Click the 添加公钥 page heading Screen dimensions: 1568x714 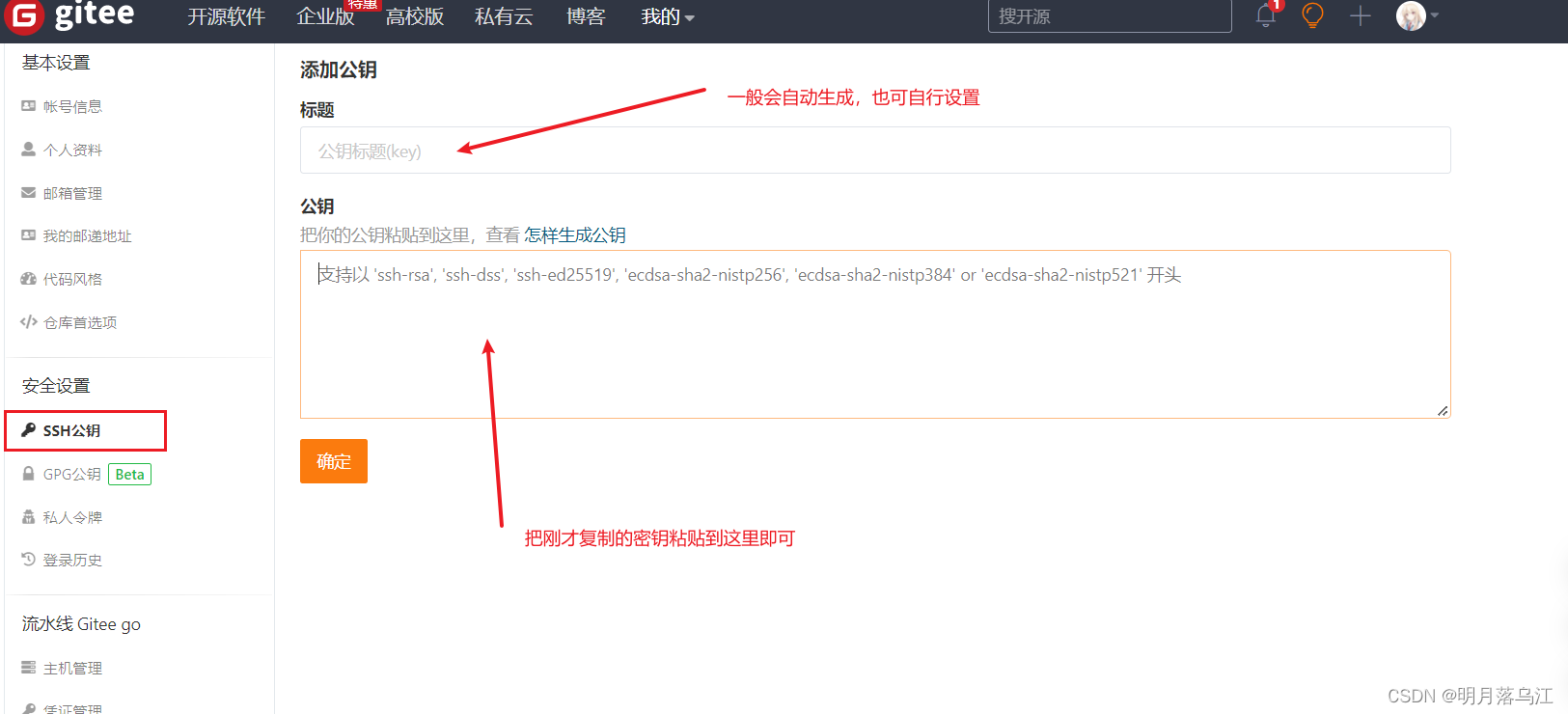339,69
